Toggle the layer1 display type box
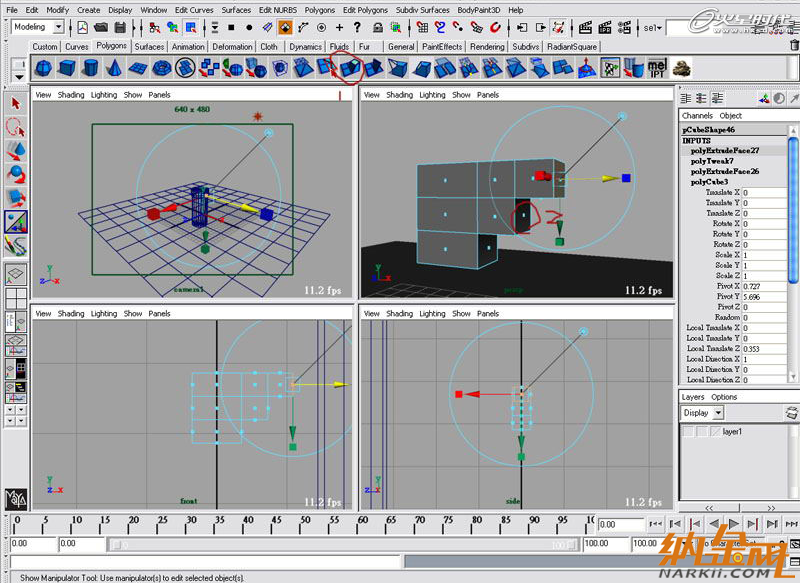The width and height of the screenshot is (800, 583). point(701,431)
